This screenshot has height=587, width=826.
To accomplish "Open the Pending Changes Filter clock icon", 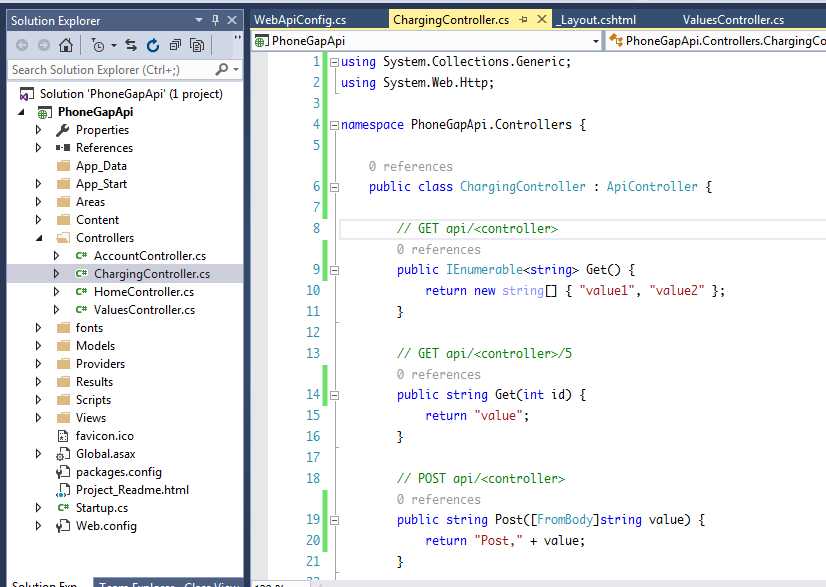I will coord(97,46).
